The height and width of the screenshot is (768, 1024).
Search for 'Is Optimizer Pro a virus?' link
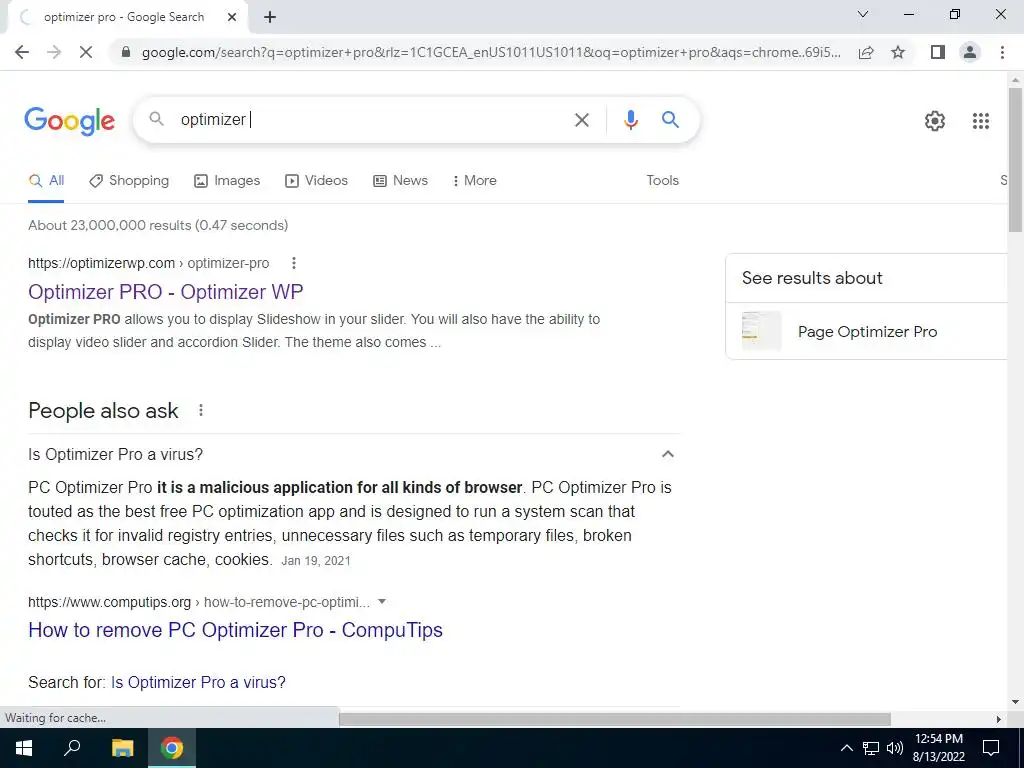click(x=198, y=682)
